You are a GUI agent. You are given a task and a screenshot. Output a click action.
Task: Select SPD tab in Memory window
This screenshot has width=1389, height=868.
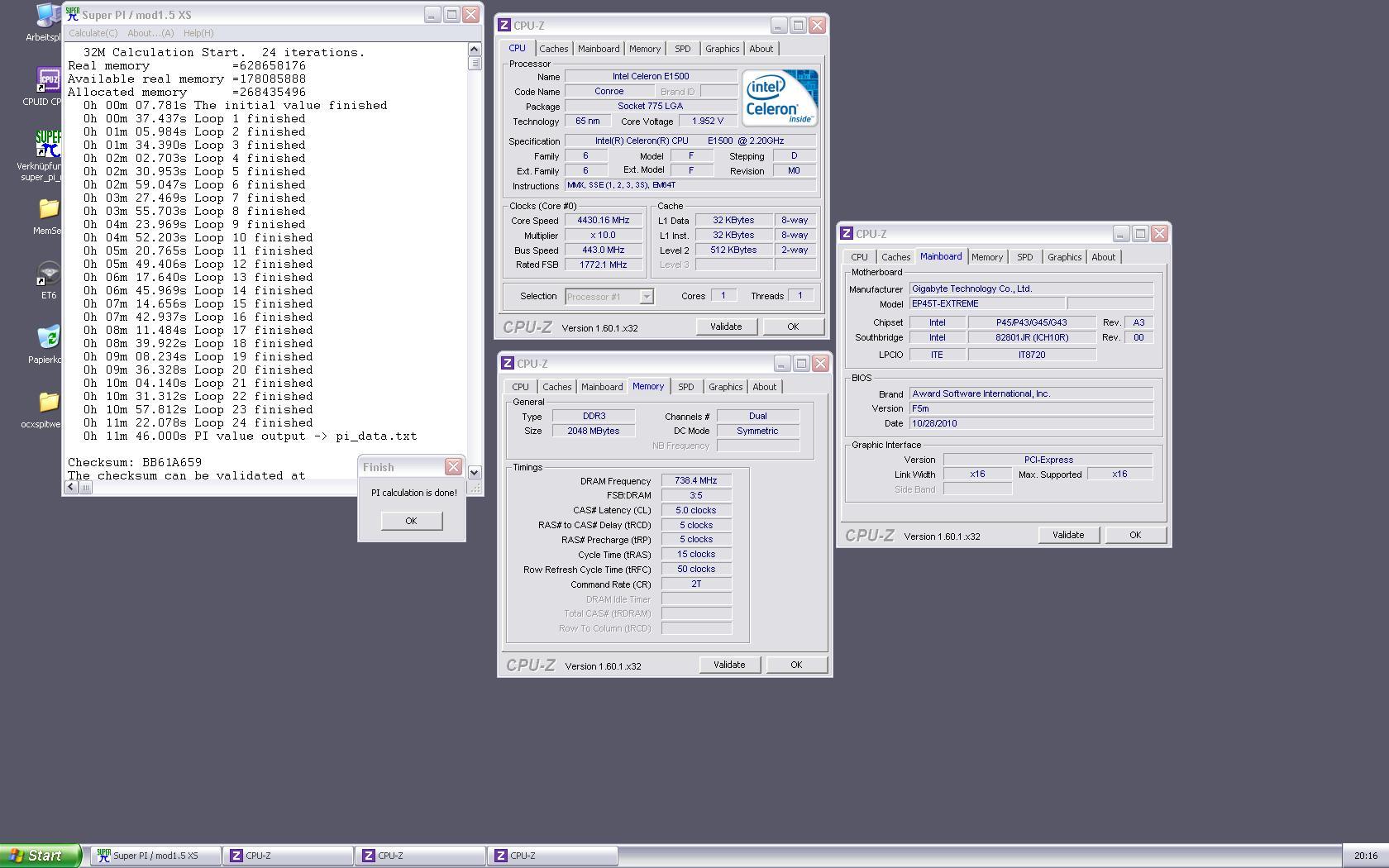pyautogui.click(x=686, y=387)
